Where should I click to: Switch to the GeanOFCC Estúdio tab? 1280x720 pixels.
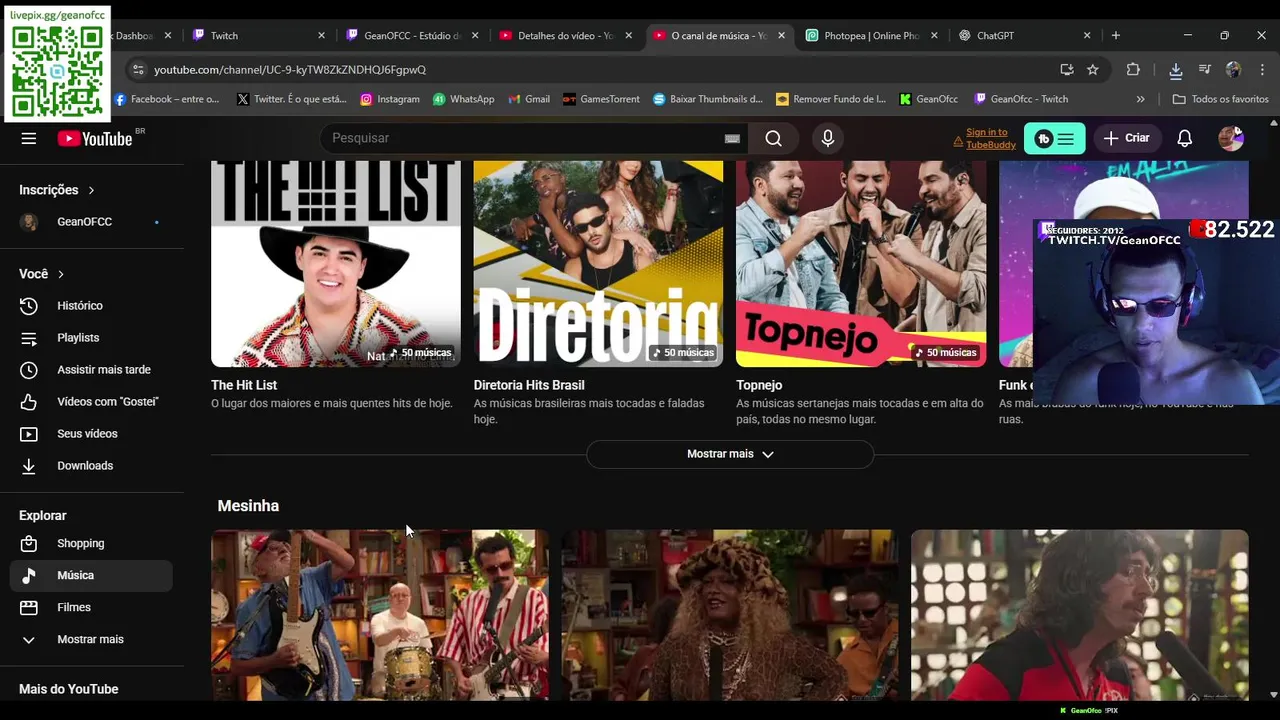(412, 35)
